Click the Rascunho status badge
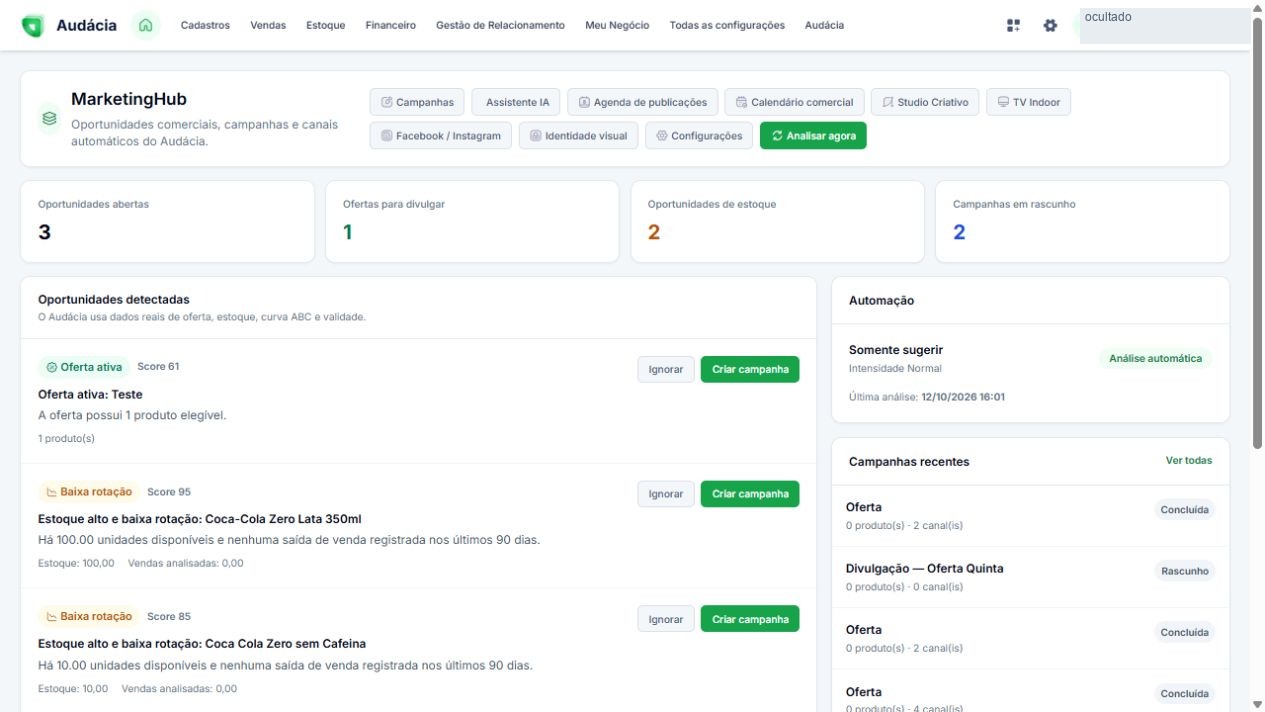1265x712 pixels. [x=1185, y=572]
